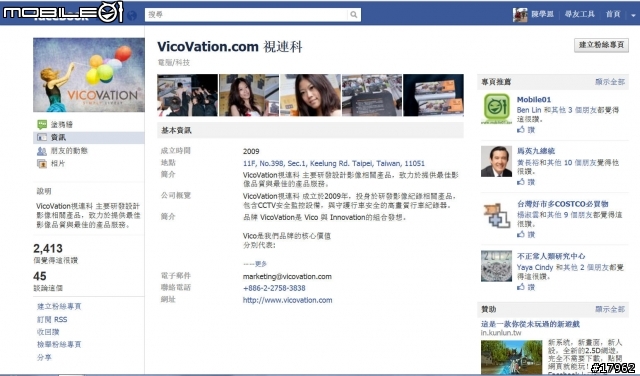Like 馬英九總統 with thumbs-up 讚
The width and height of the screenshot is (640, 376).
point(526,182)
